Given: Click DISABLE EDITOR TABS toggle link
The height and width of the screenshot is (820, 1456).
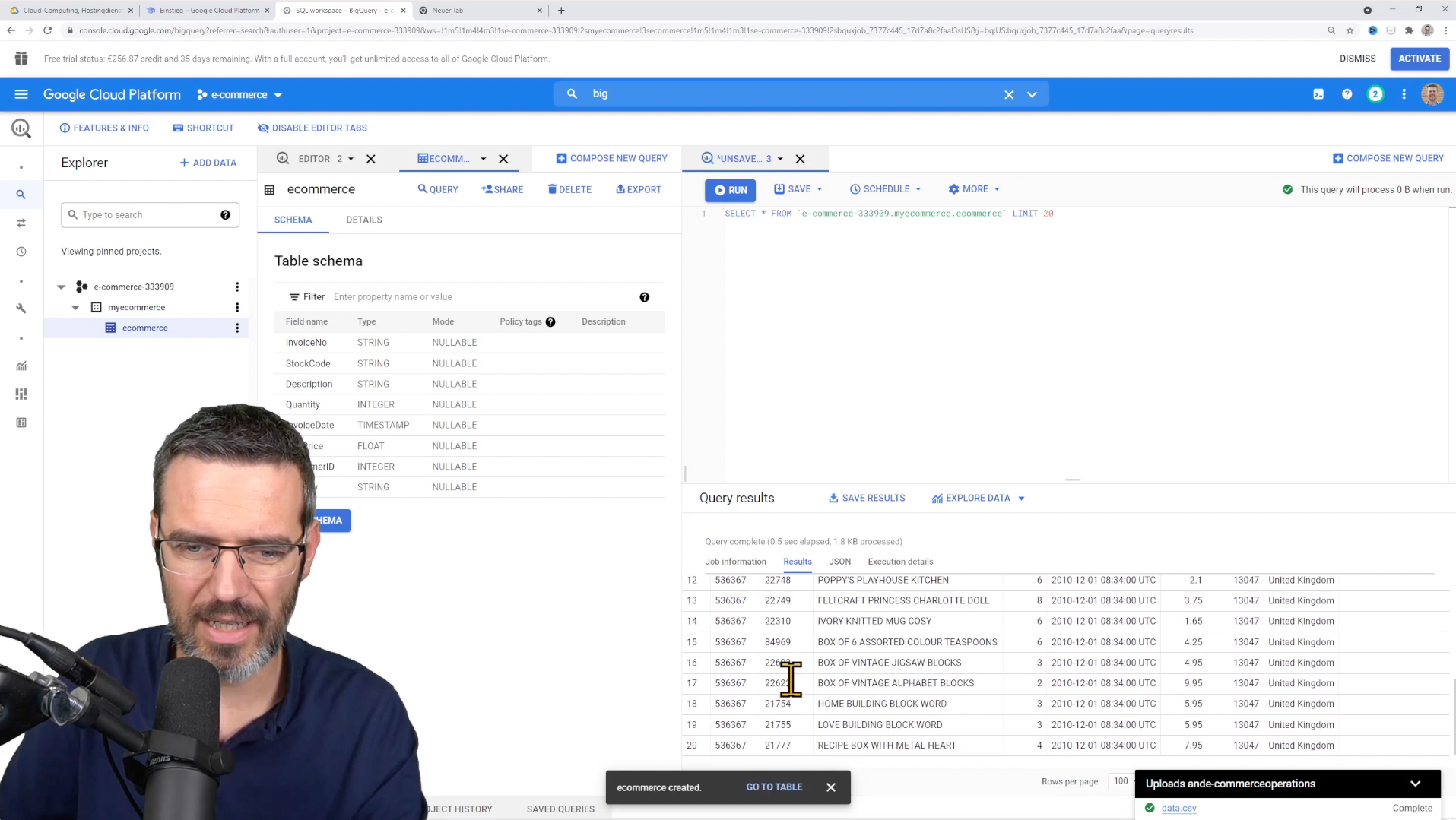Looking at the screenshot, I should point(312,128).
